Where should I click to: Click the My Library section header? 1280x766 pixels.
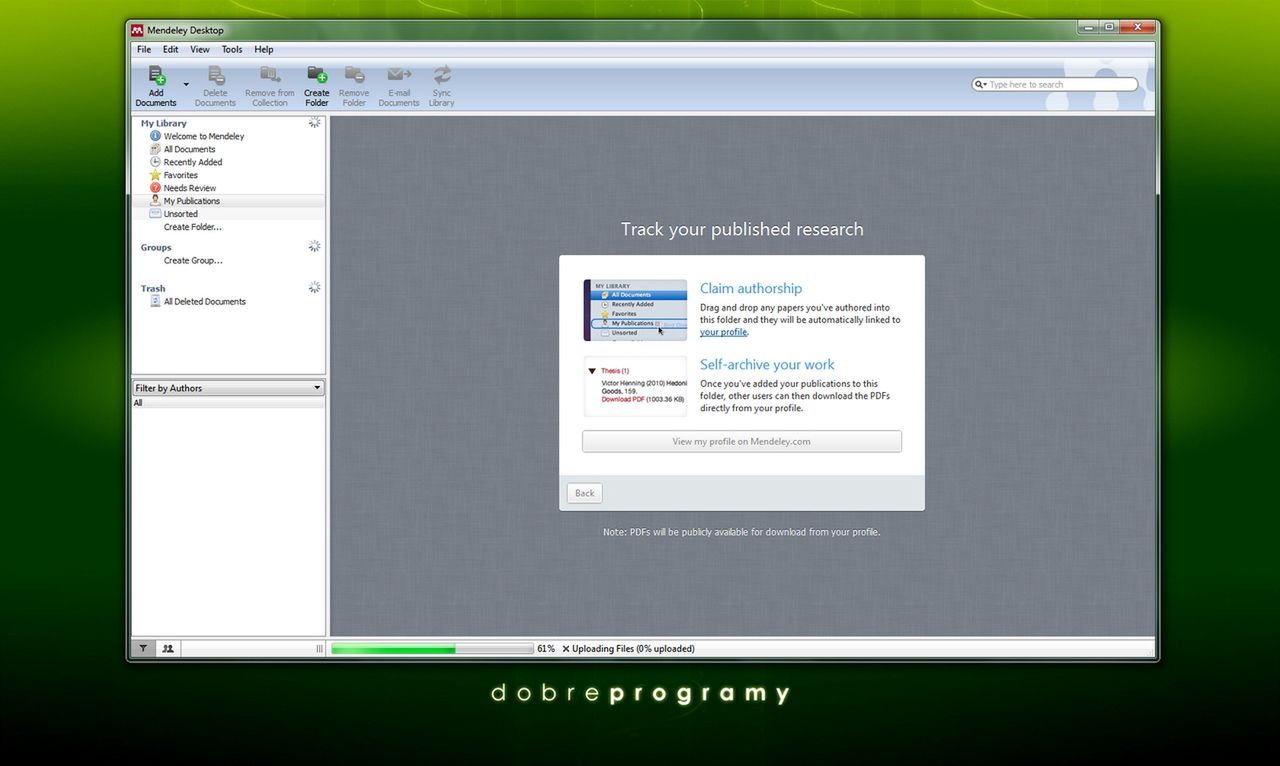coord(164,123)
